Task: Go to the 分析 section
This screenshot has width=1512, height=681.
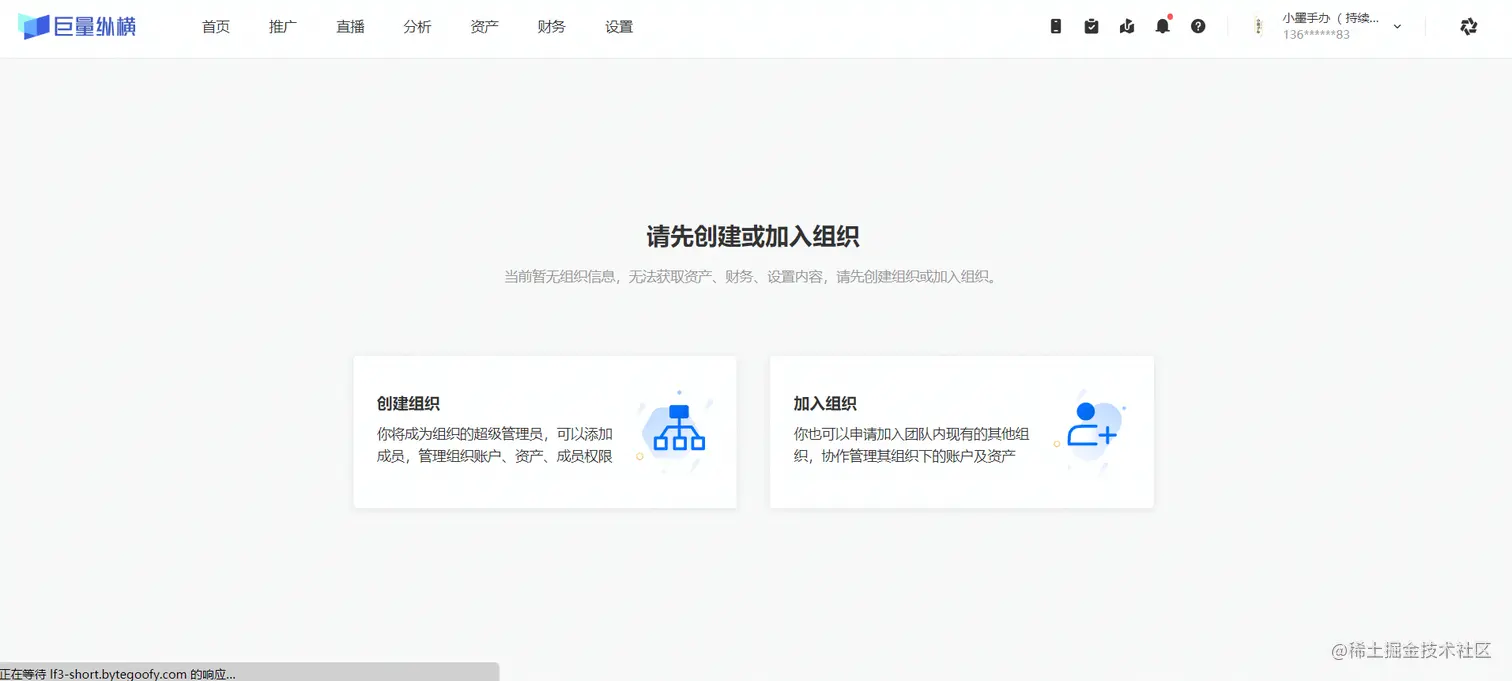Action: pyautogui.click(x=418, y=27)
